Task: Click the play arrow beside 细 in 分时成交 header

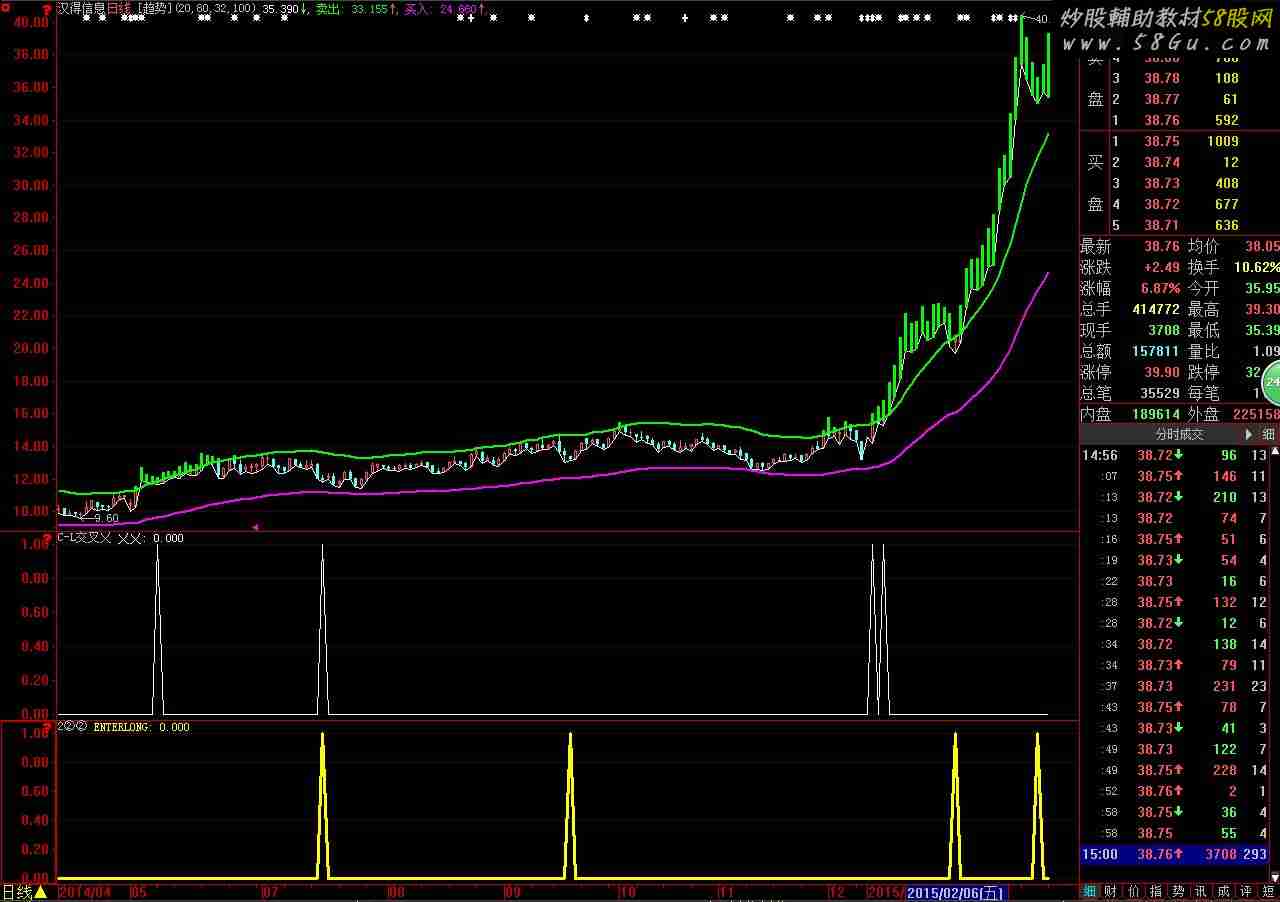Action: click(1248, 434)
